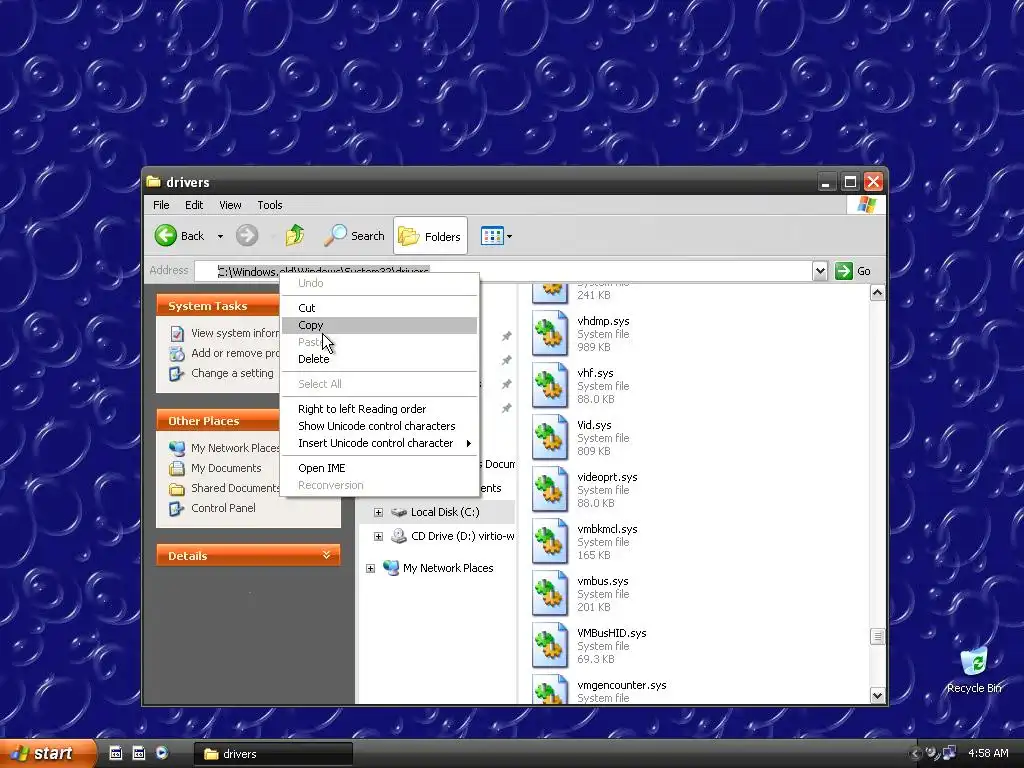Choose Copy in the context menu
Image resolution: width=1024 pixels, height=768 pixels.
(379, 325)
